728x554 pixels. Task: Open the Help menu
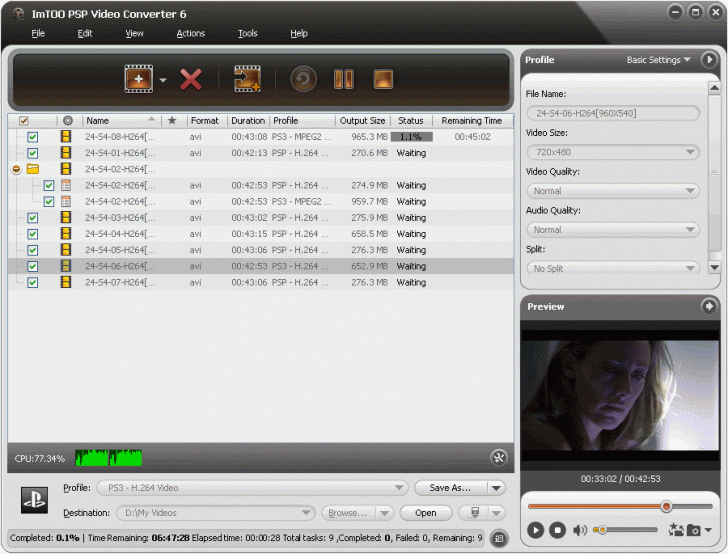click(x=299, y=33)
